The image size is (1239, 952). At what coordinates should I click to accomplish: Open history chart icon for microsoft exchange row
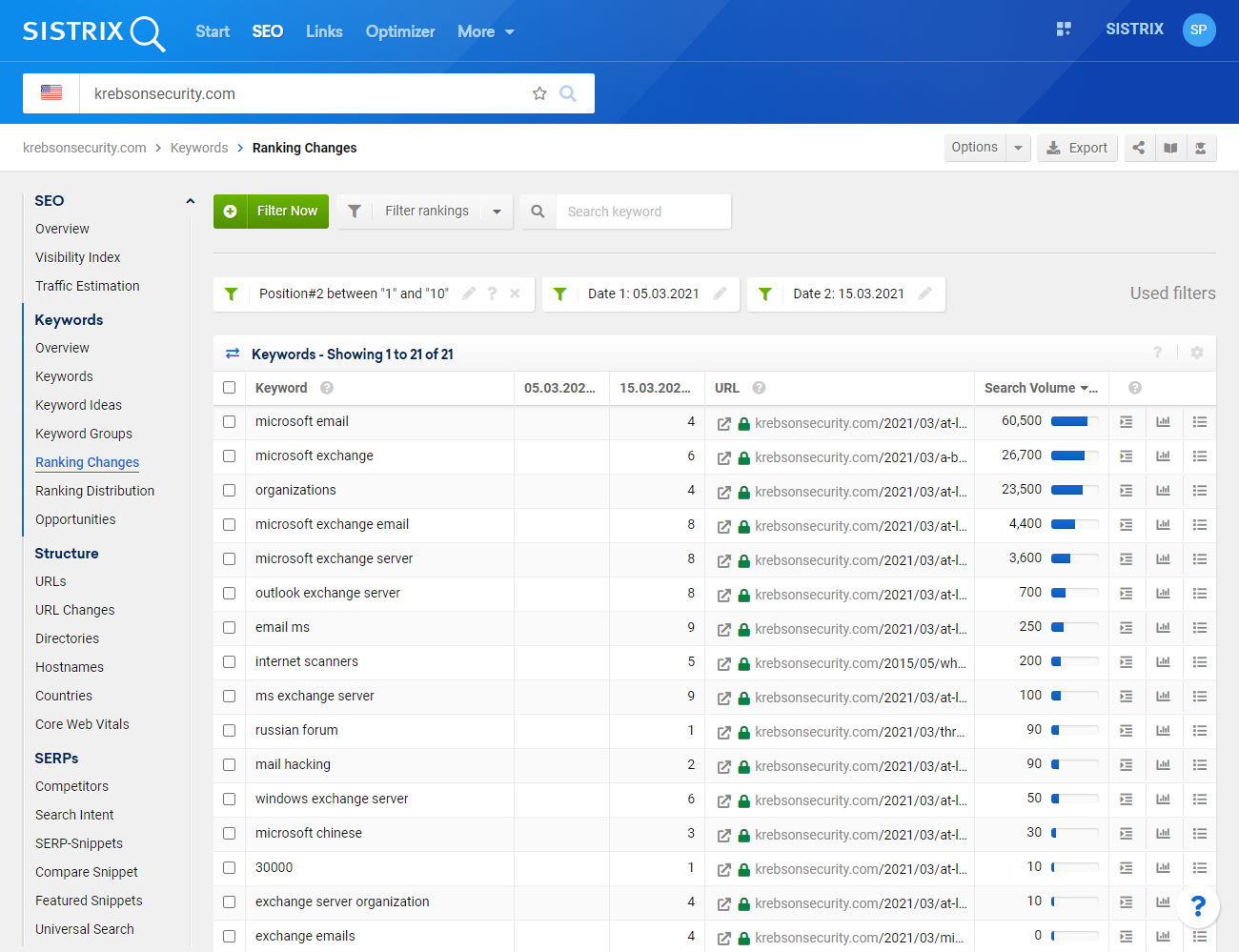[1163, 456]
